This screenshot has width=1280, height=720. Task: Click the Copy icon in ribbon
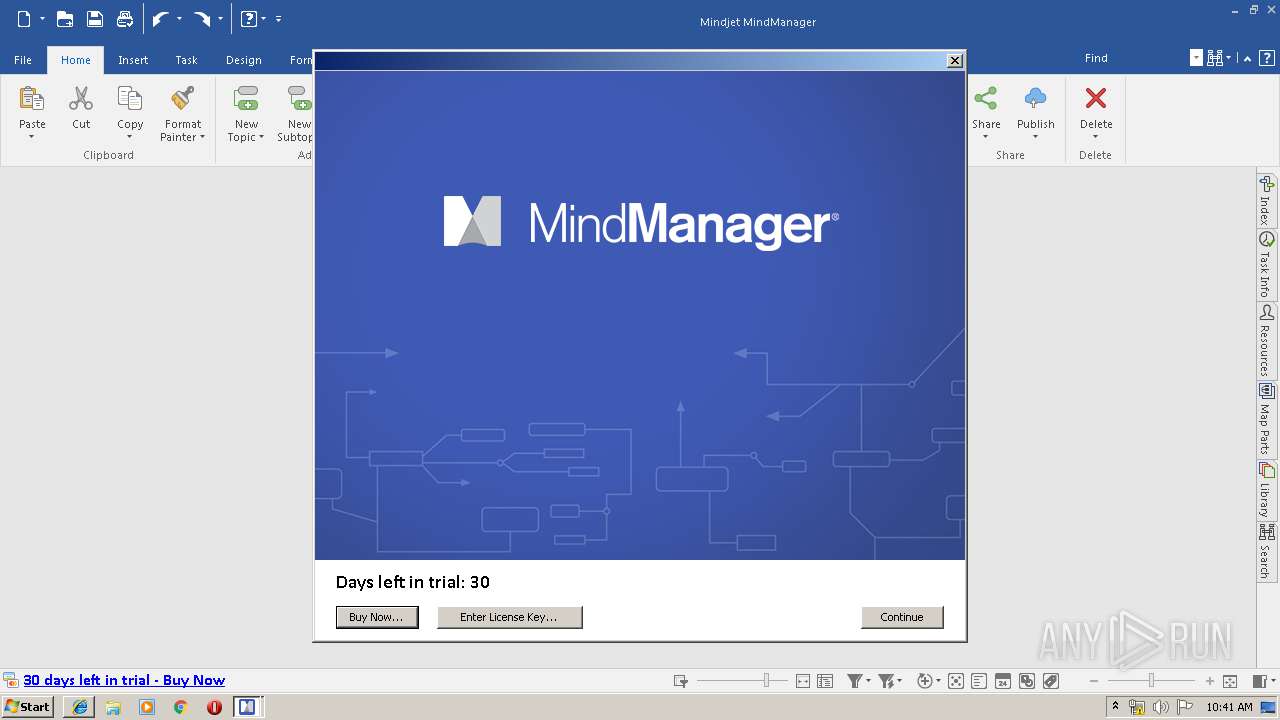coord(130,98)
